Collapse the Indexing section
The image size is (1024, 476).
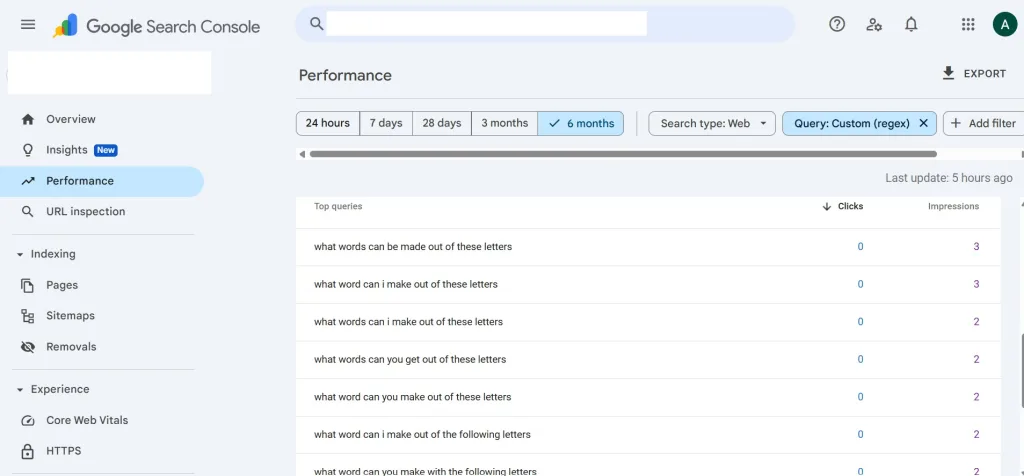tap(20, 254)
